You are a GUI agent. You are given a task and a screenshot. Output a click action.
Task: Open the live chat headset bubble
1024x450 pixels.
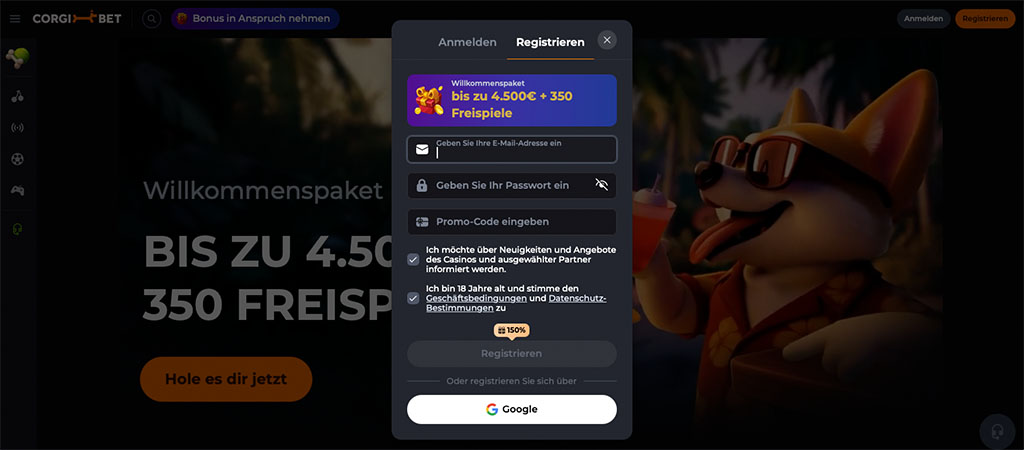pos(997,432)
